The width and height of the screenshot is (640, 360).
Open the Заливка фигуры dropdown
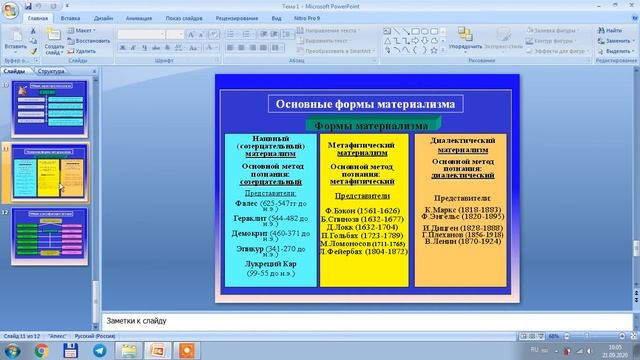click(x=553, y=30)
